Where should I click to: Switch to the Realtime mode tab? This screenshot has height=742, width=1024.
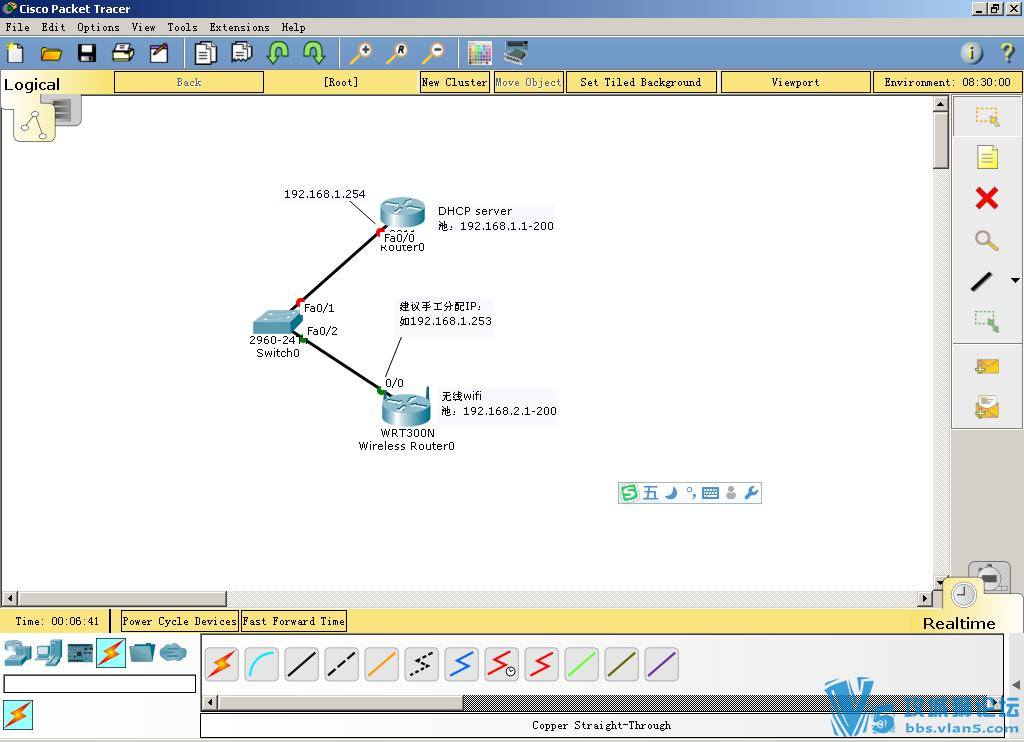(x=958, y=623)
